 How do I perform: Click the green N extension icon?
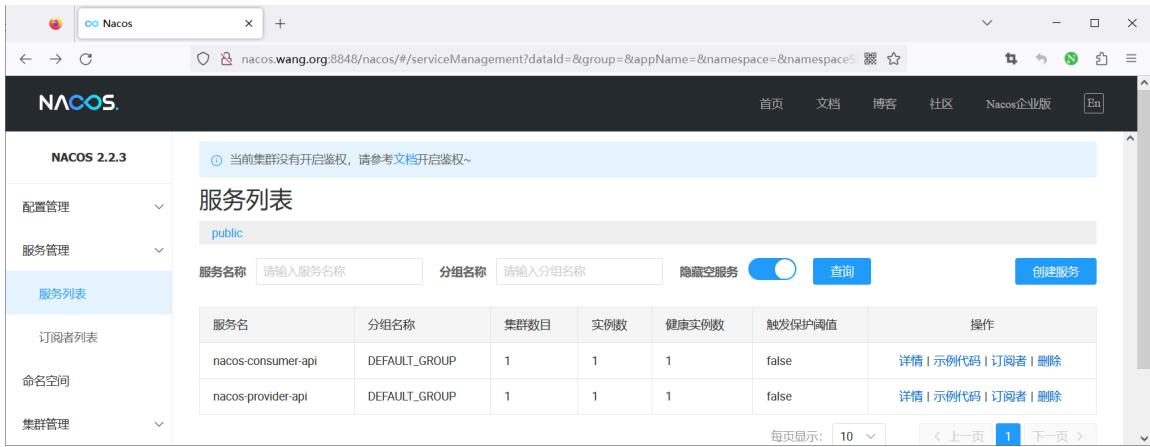[1072, 59]
